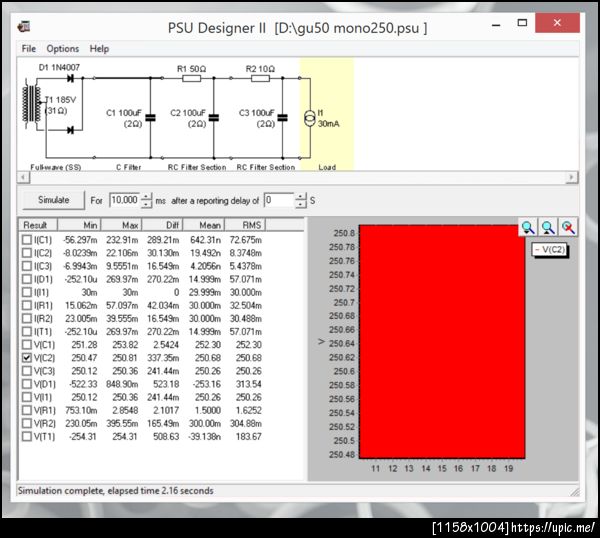The width and height of the screenshot is (600, 538).
Task: Enable the V(T1) result checkbox
Action: tap(26, 436)
